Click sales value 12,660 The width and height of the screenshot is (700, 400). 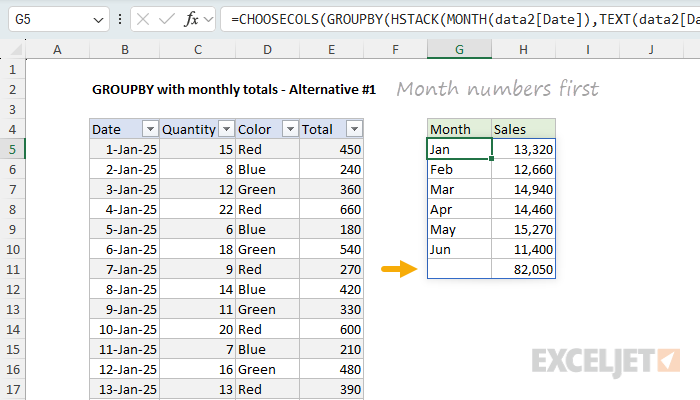pyautogui.click(x=523, y=169)
